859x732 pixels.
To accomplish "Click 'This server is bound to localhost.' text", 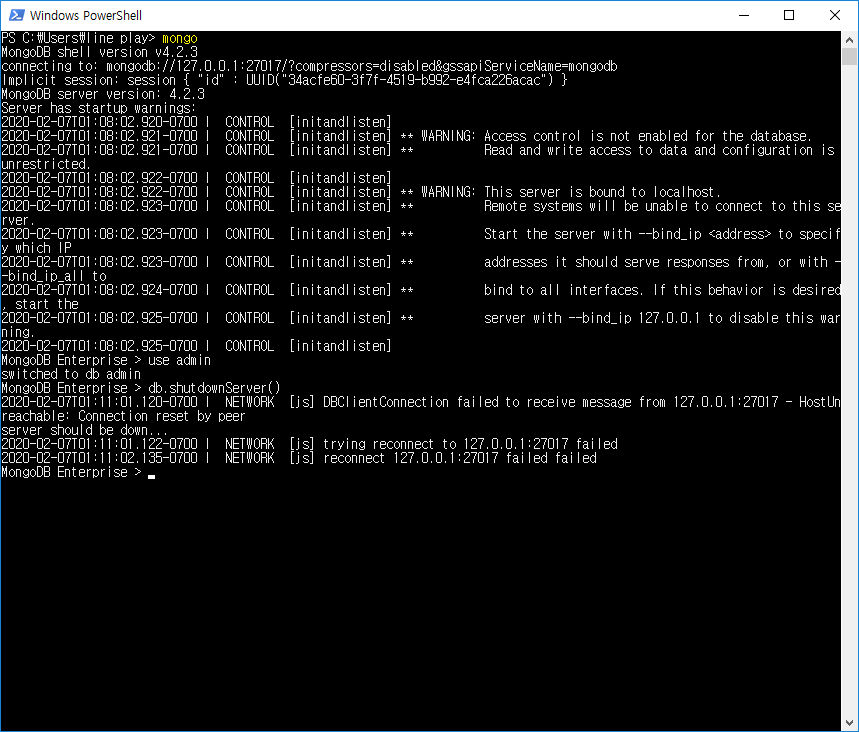I will [602, 192].
